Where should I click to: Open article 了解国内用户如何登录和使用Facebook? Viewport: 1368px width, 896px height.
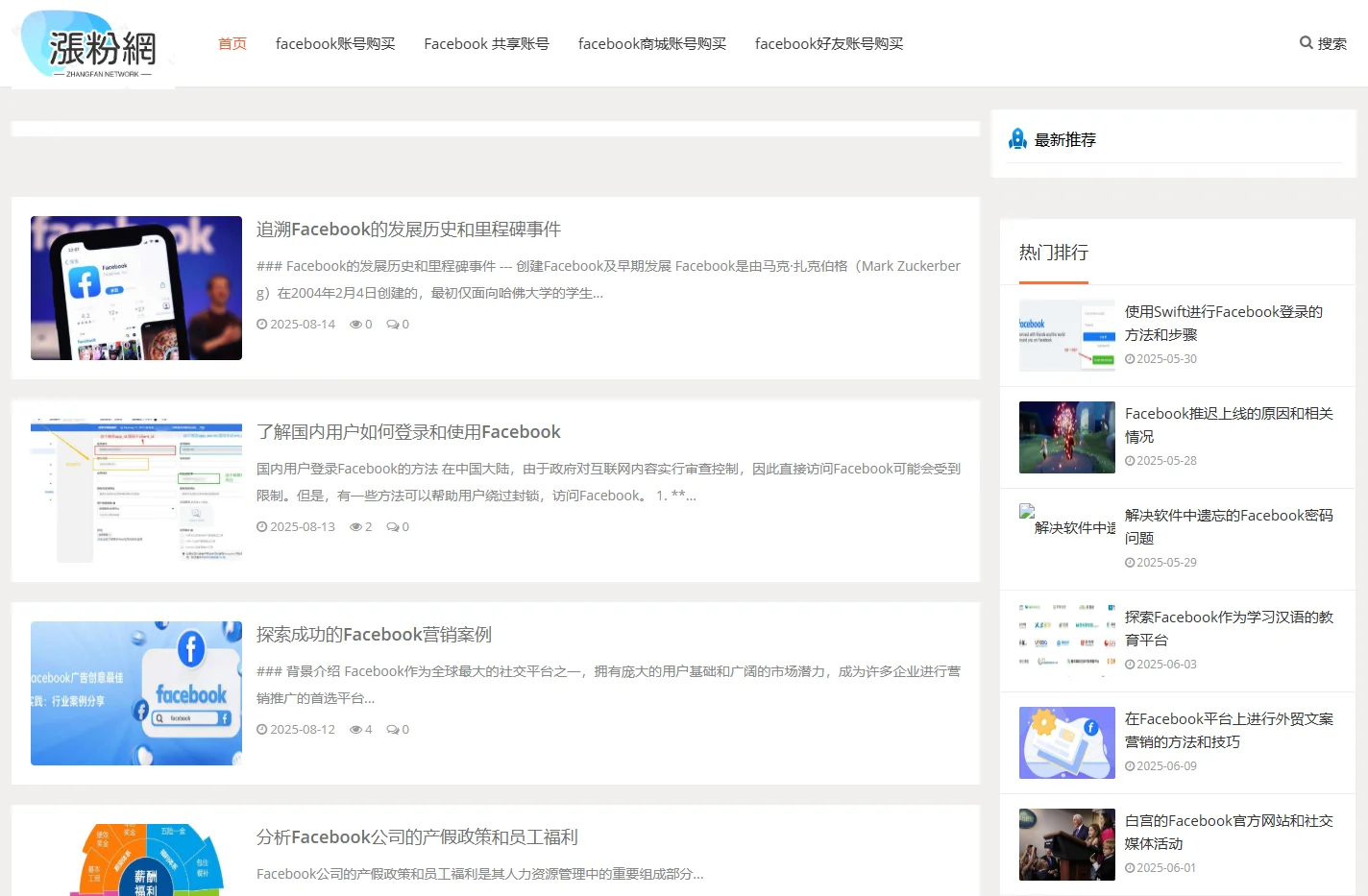408,432
